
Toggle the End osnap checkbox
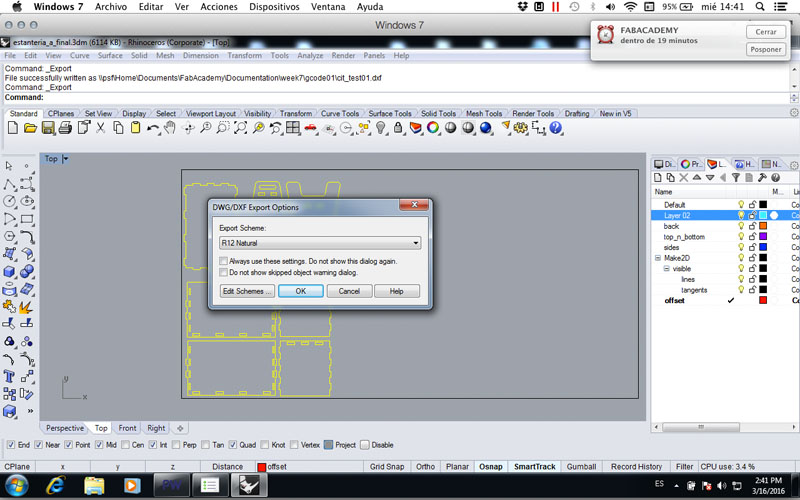[11, 445]
